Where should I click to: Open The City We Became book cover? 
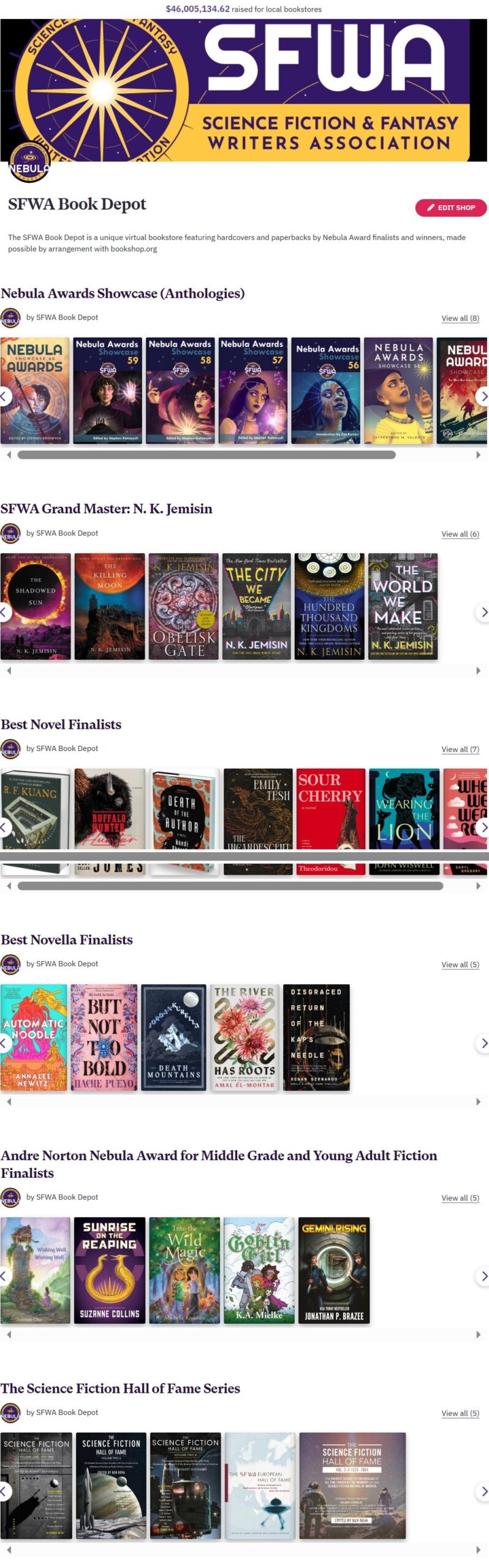pyautogui.click(x=256, y=606)
